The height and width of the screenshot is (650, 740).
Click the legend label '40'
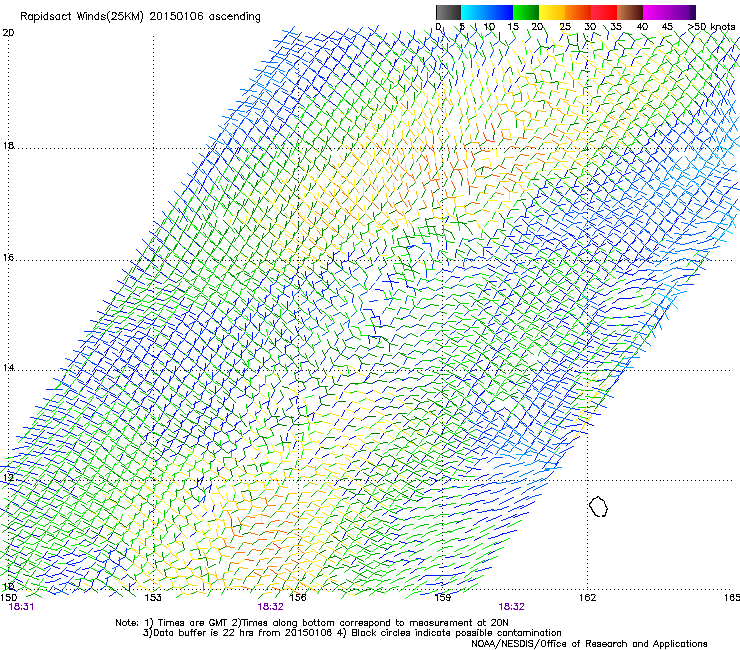(642, 27)
